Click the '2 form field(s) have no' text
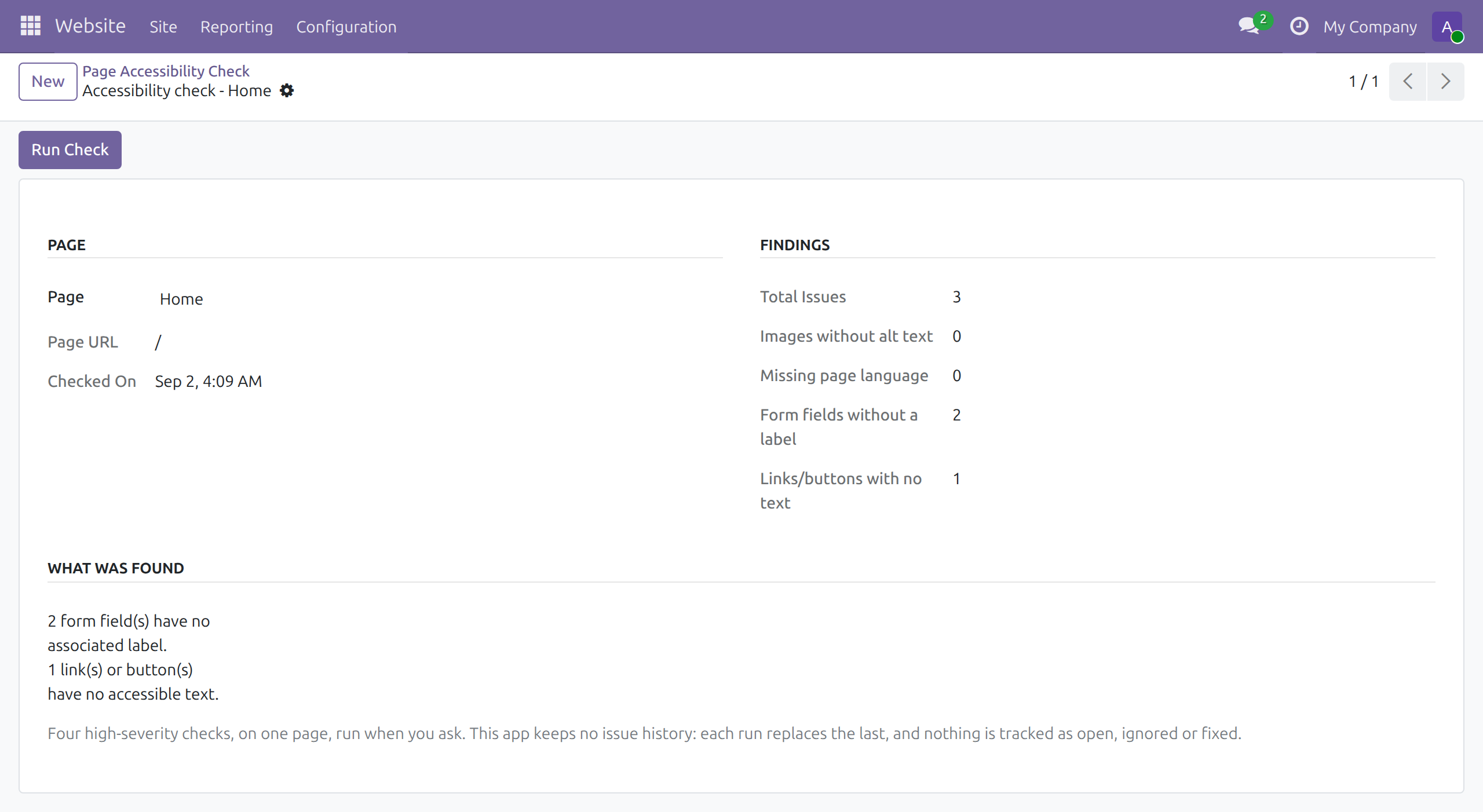This screenshot has width=1483, height=812. (129, 621)
